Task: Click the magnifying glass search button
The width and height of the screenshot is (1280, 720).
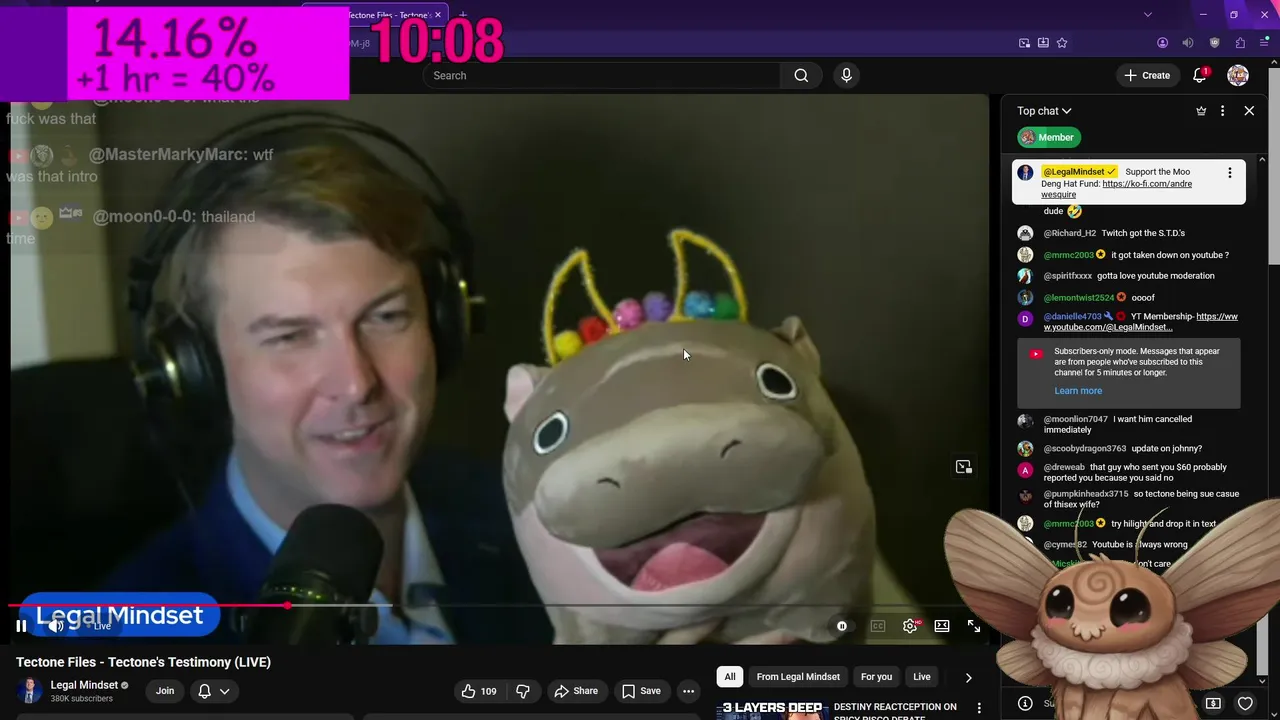Action: (801, 76)
